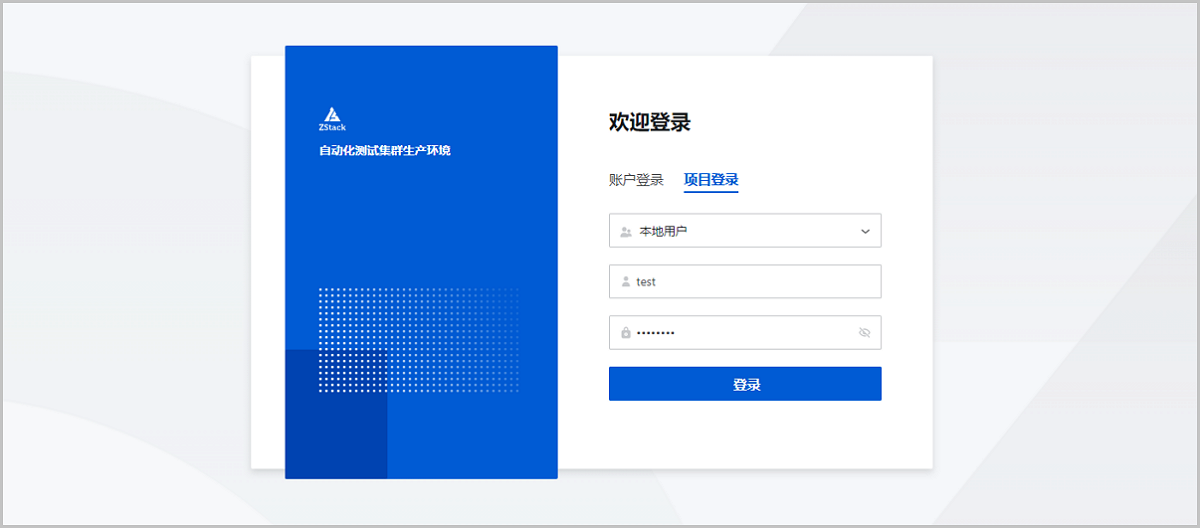Click the 自动化测试集群生产环境 platform title
The height and width of the screenshot is (528, 1200).
point(384,151)
